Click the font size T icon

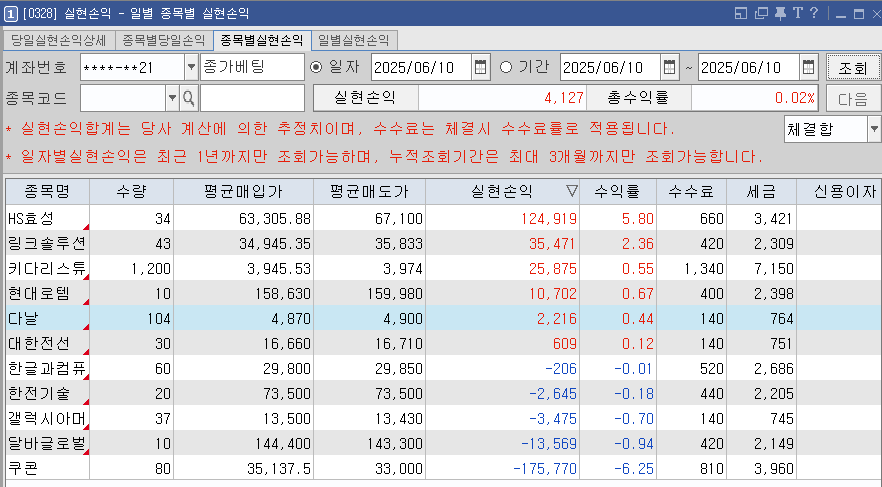[x=797, y=13]
